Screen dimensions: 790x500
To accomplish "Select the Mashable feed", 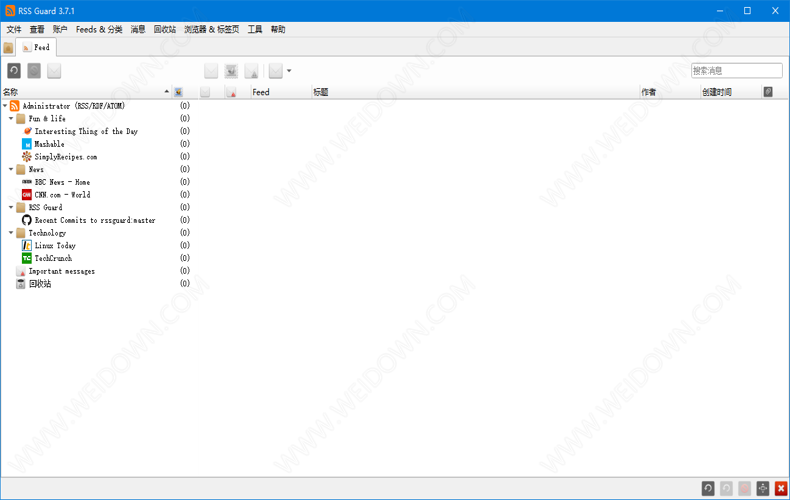I will [49, 144].
